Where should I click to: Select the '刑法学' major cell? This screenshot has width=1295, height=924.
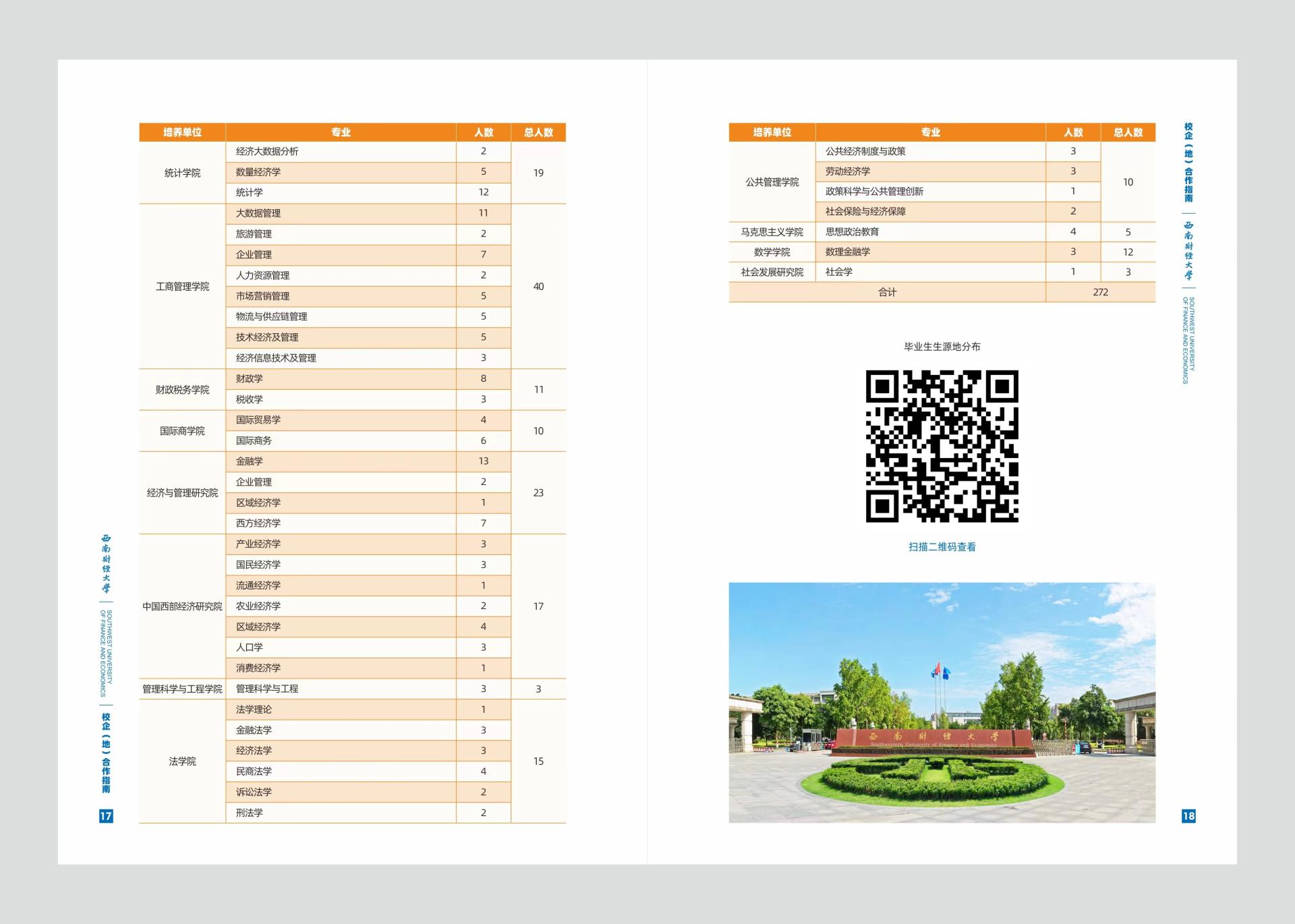pyautogui.click(x=341, y=813)
